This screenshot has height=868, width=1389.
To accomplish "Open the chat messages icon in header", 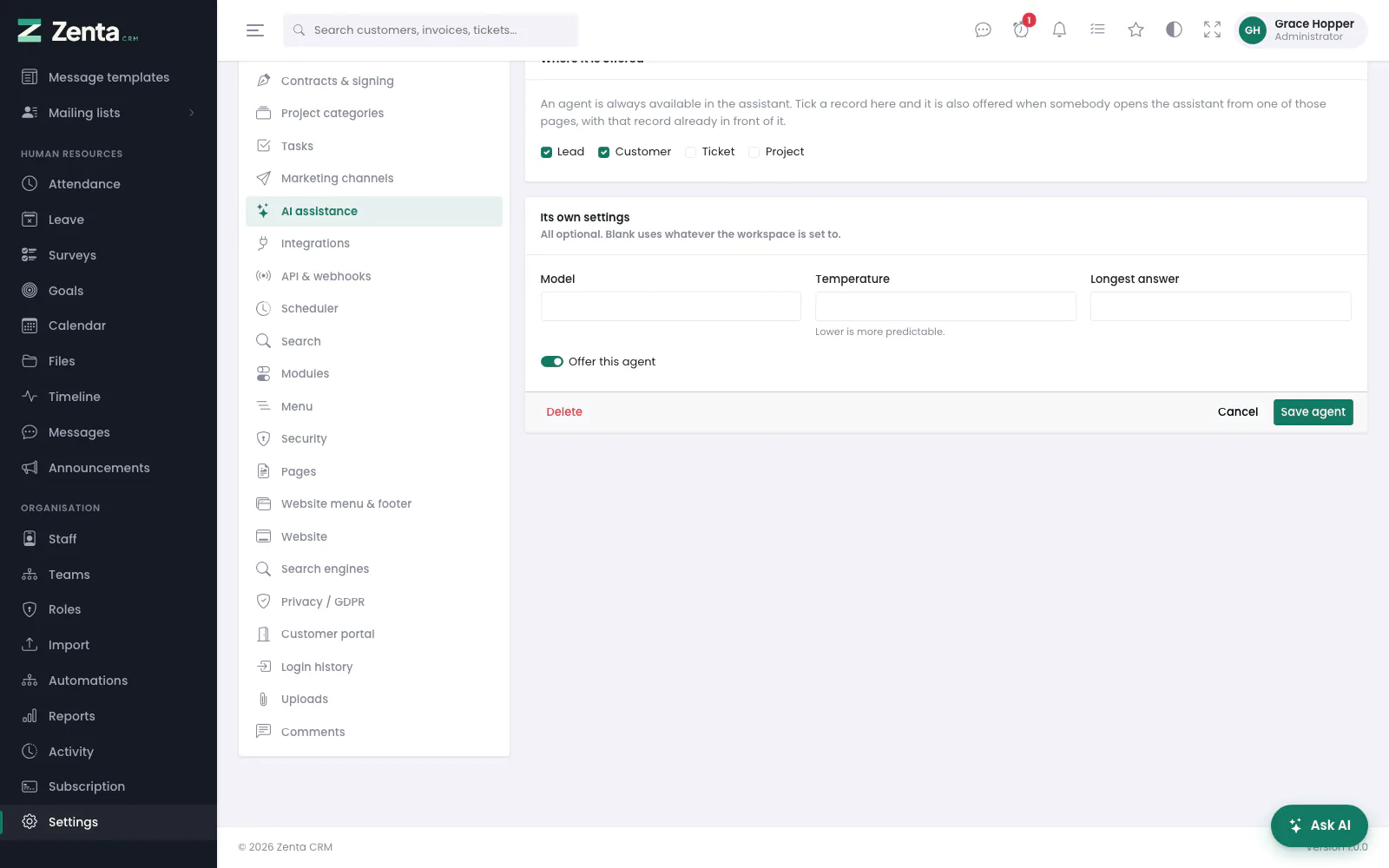I will (983, 30).
